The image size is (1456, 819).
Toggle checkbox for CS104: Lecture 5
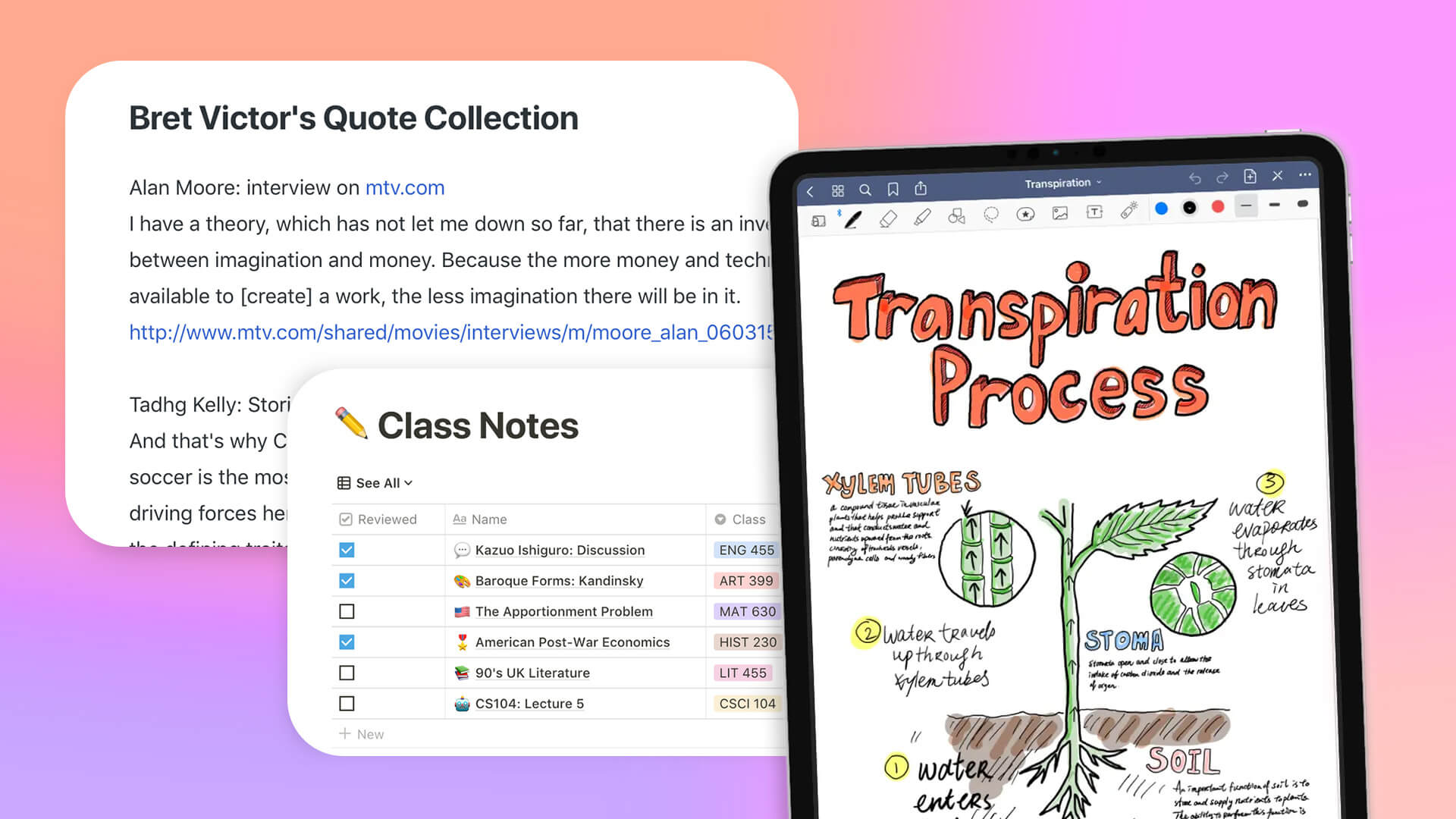348,703
